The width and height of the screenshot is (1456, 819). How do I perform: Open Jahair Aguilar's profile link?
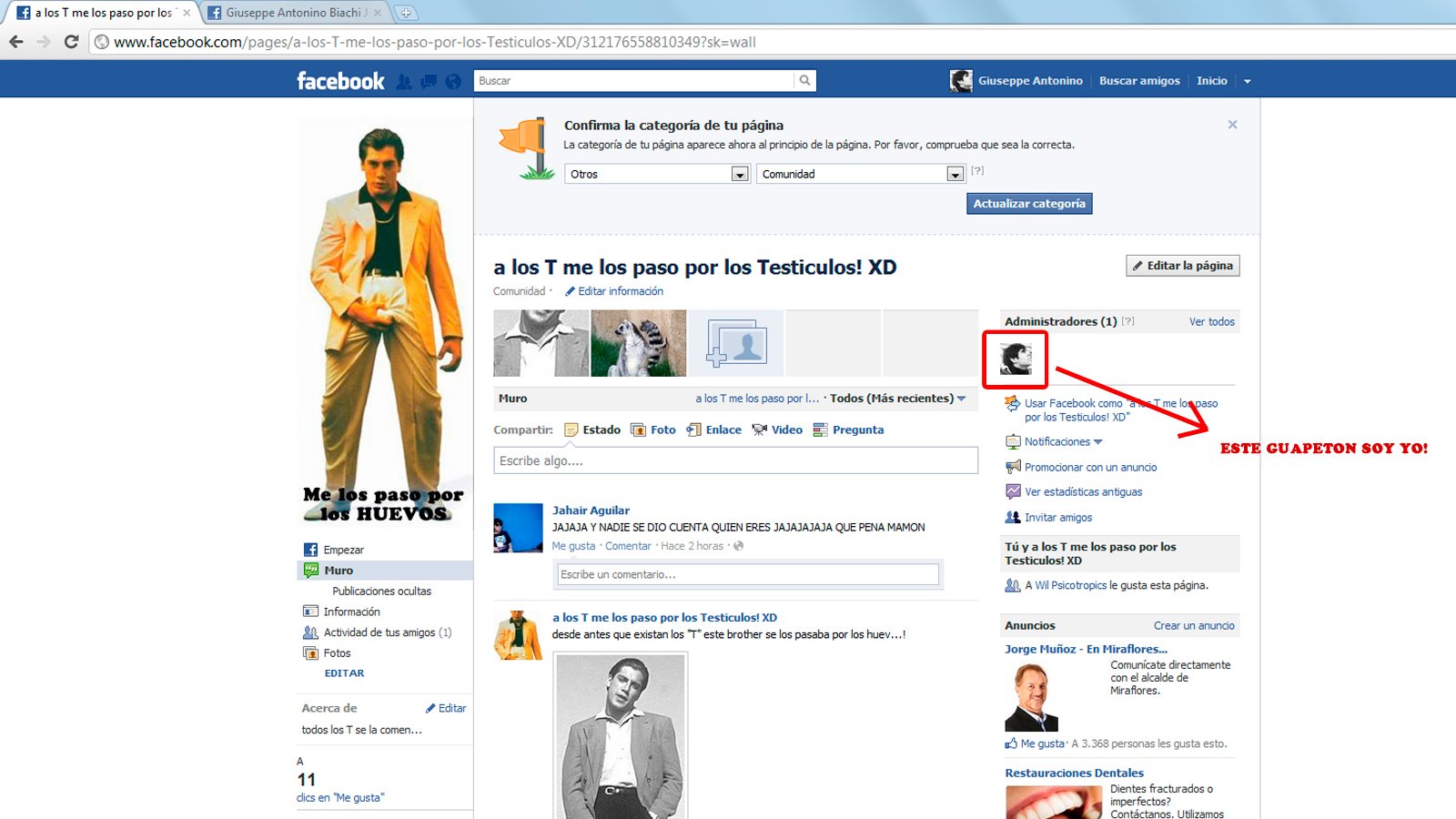[x=591, y=511]
